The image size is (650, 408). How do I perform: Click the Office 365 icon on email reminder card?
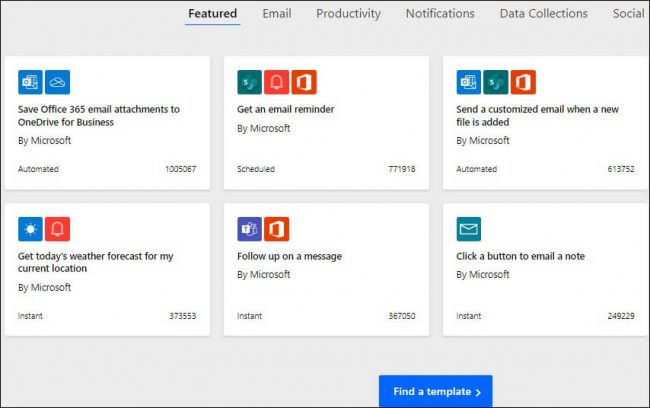point(304,82)
